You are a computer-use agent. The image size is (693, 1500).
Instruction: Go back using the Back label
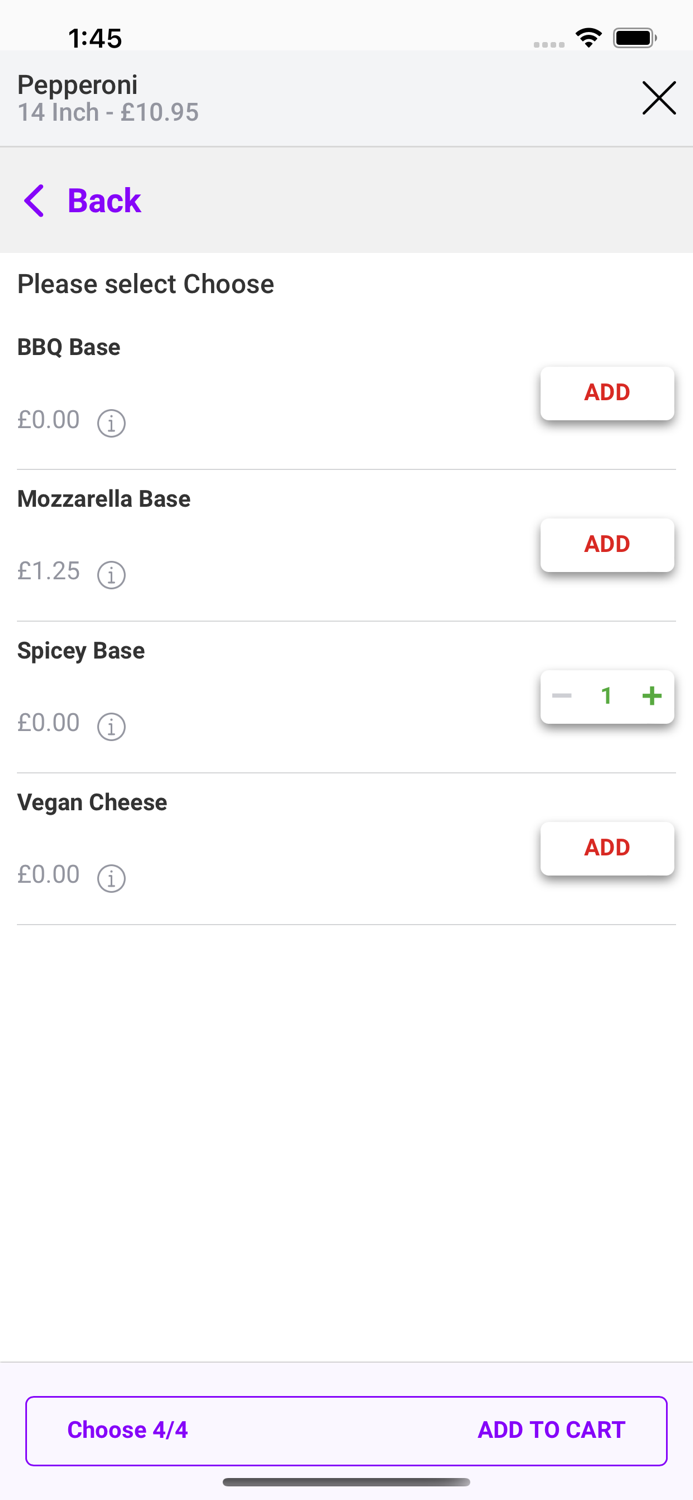[x=104, y=201]
